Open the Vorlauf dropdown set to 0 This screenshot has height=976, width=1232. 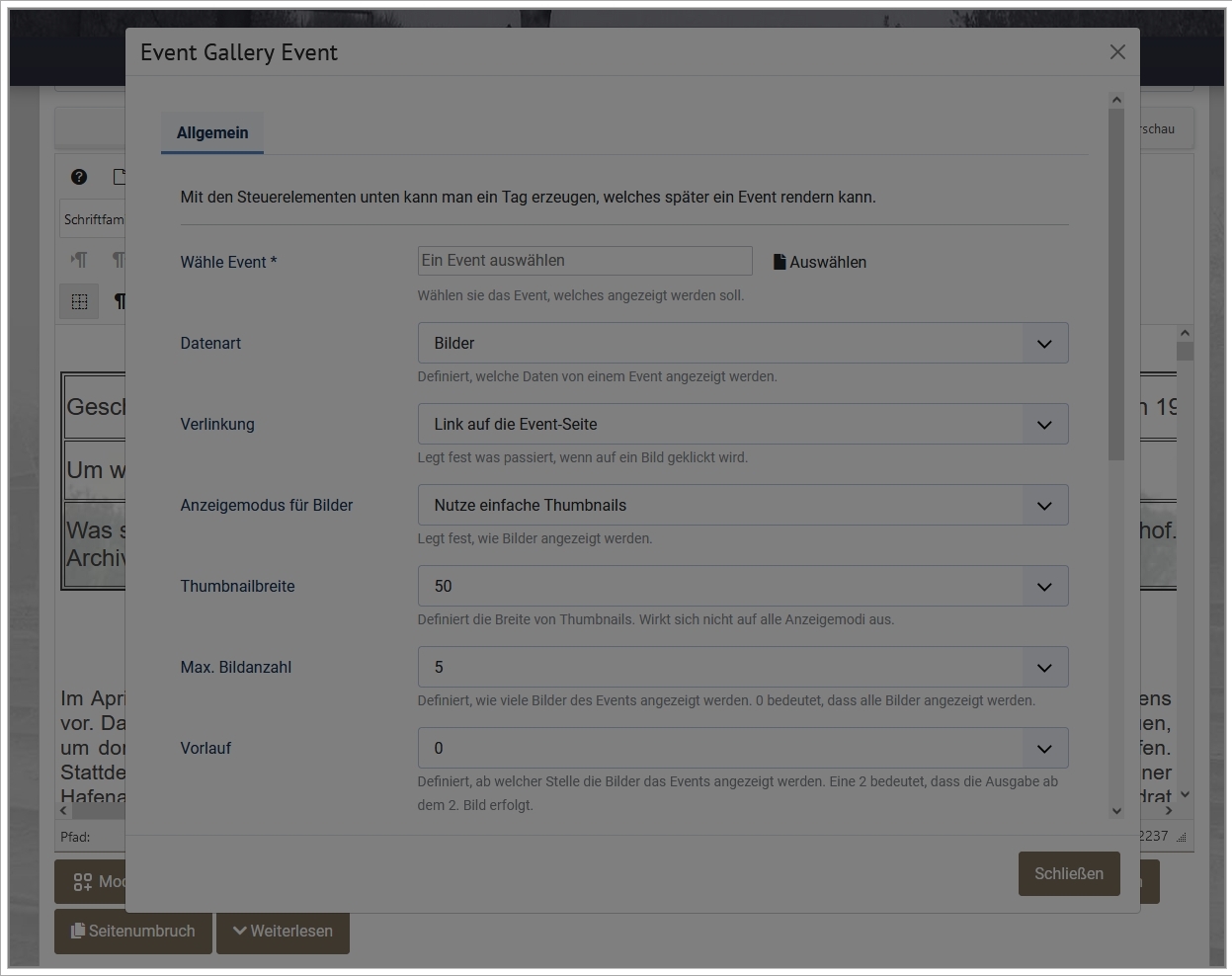[742, 748]
